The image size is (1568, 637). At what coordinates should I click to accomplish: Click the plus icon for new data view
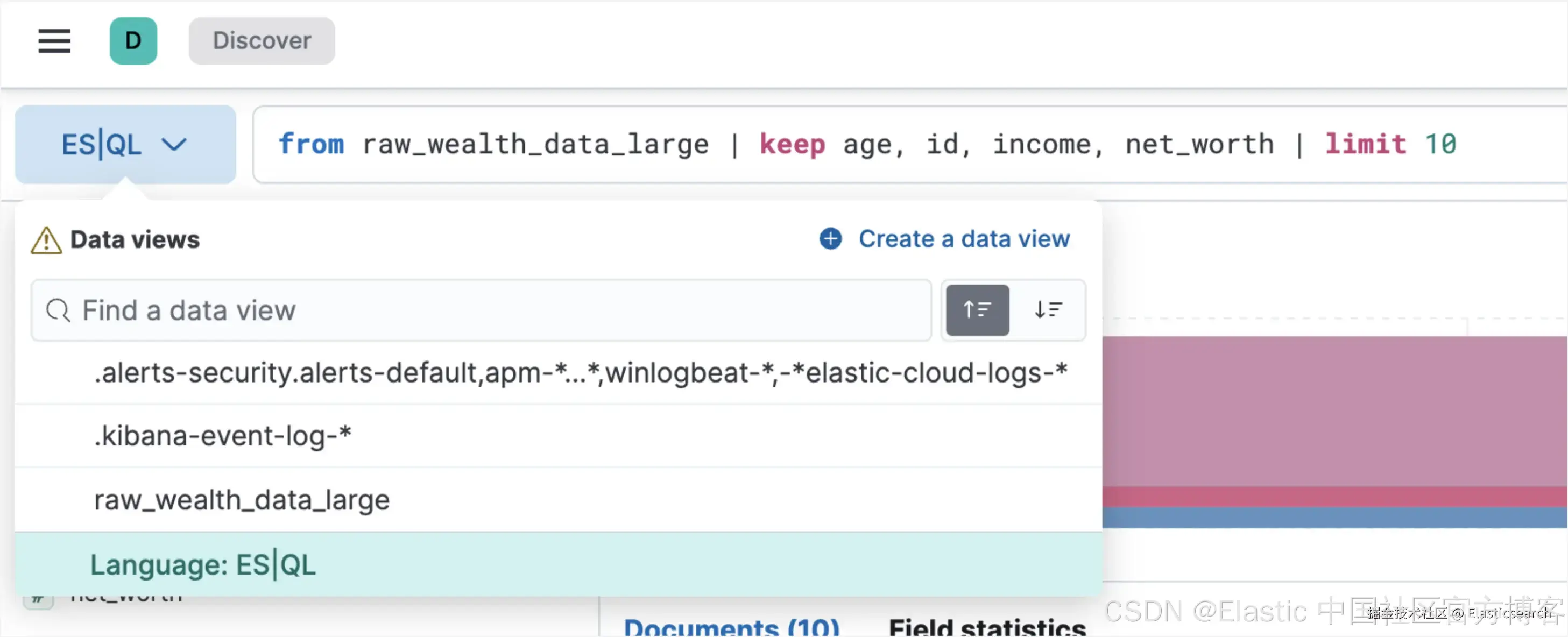830,238
